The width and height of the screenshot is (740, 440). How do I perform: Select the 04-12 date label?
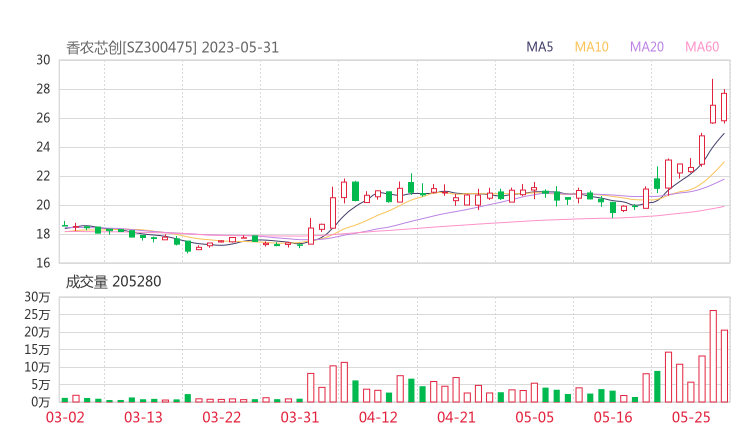[378, 417]
